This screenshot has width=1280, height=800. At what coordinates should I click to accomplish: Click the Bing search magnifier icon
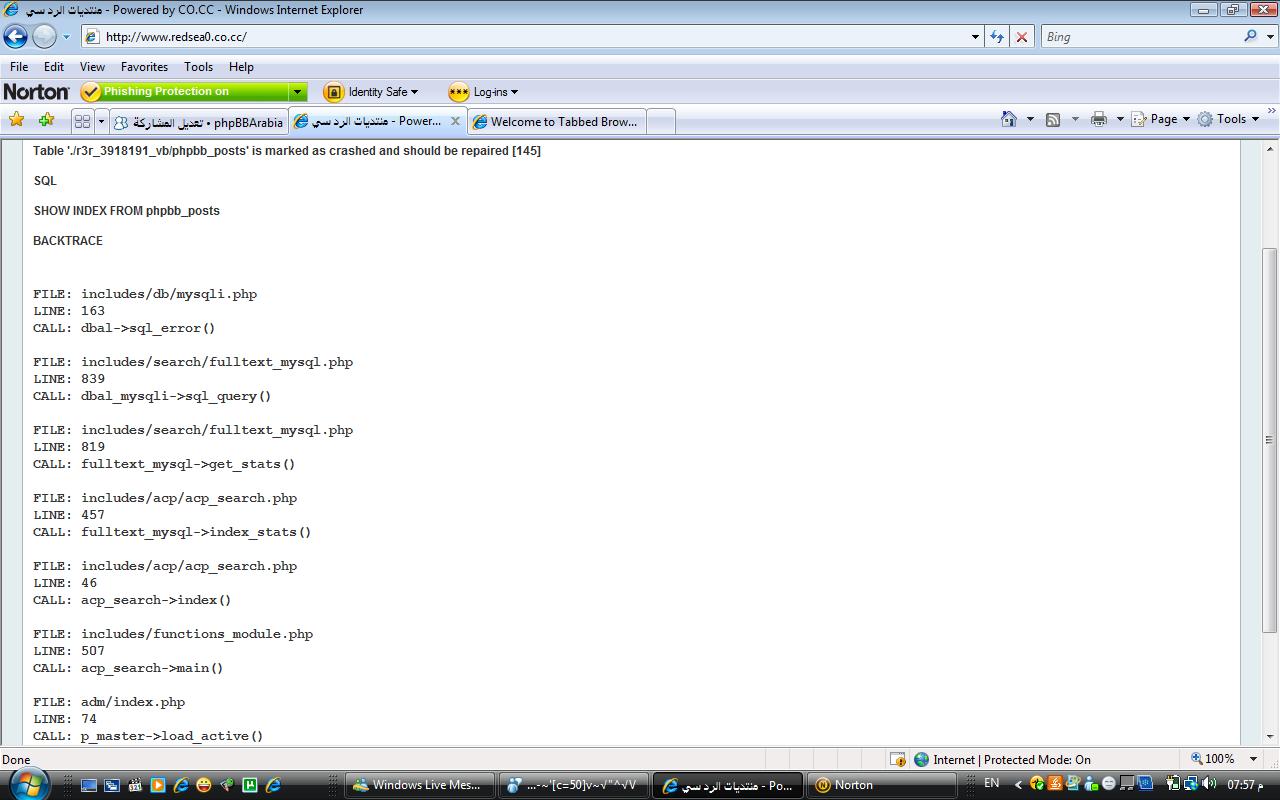click(x=1251, y=36)
